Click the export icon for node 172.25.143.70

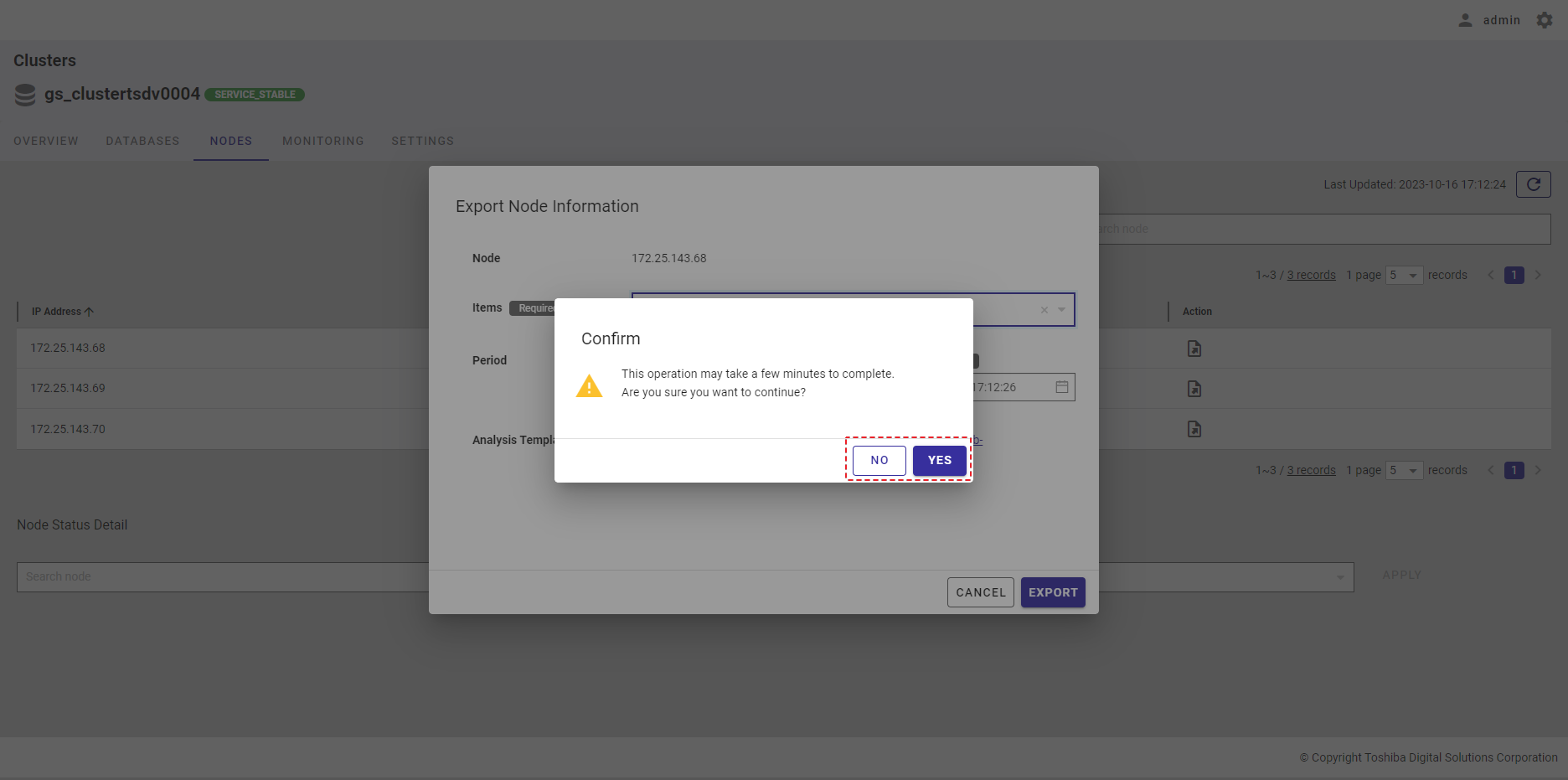(1194, 429)
